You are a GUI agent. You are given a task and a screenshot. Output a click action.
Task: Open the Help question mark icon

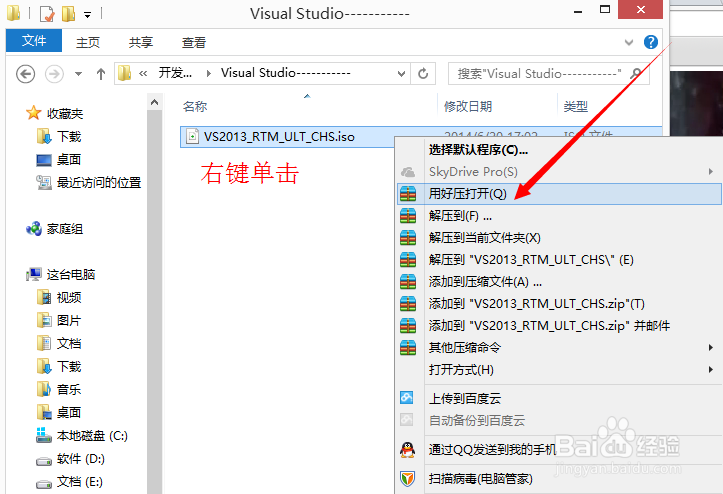651,42
